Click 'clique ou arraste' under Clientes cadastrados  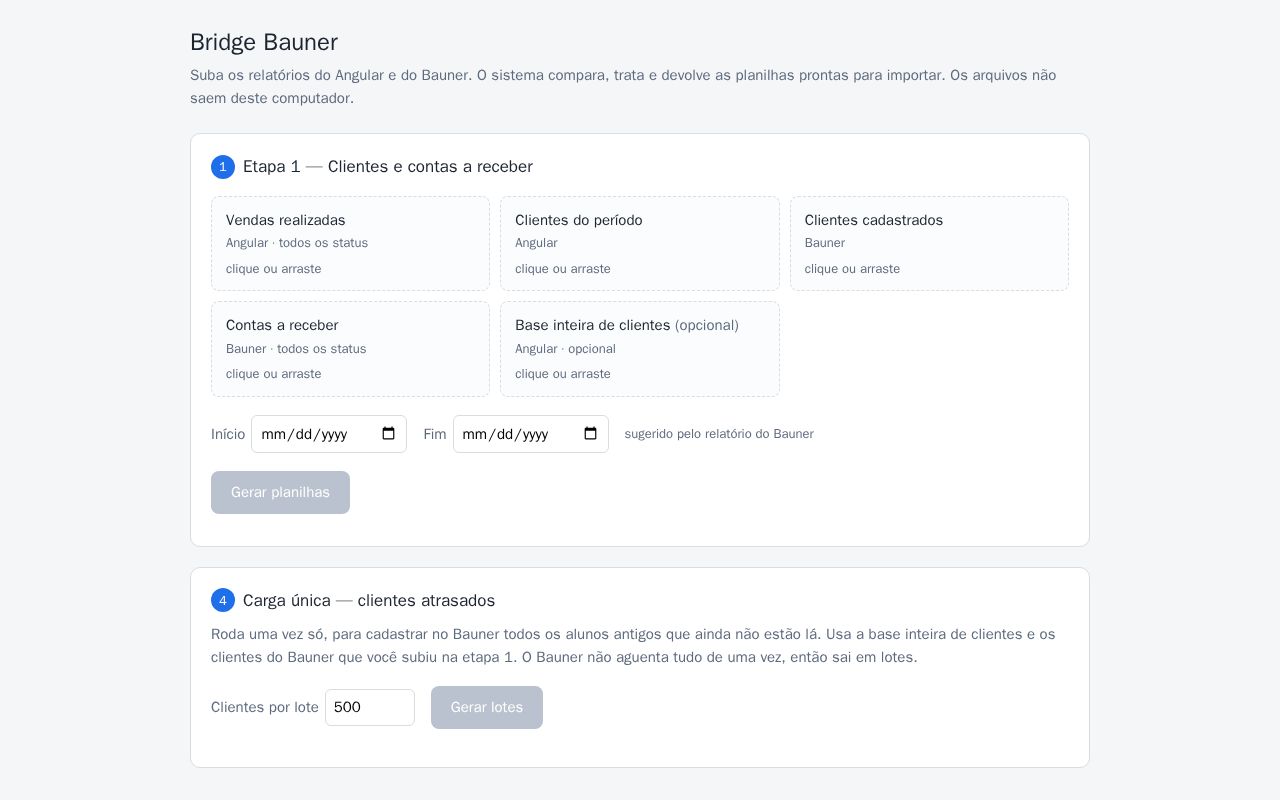[852, 269]
